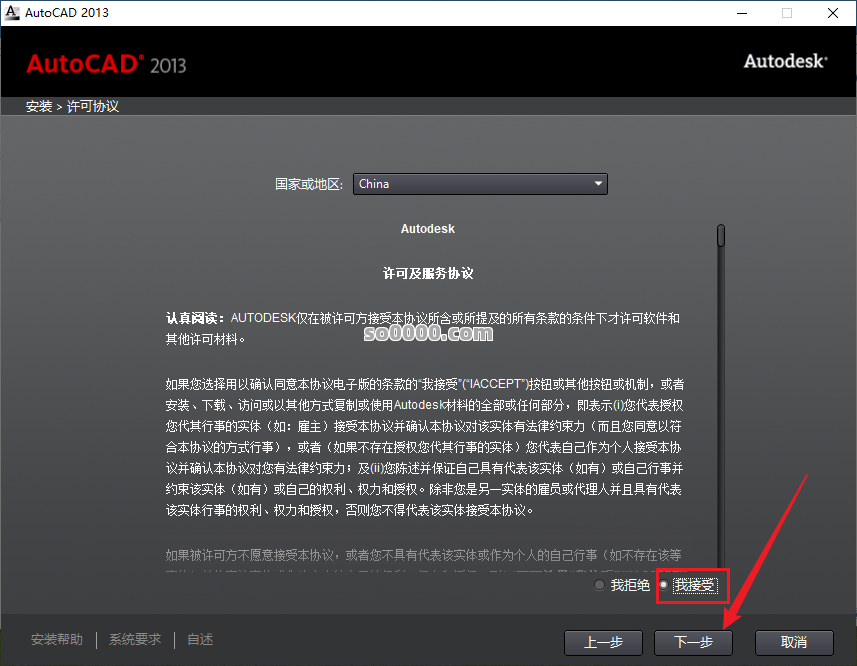Click the 许可及服务协议 agreement heading
The image size is (857, 666).
pyautogui.click(x=427, y=273)
